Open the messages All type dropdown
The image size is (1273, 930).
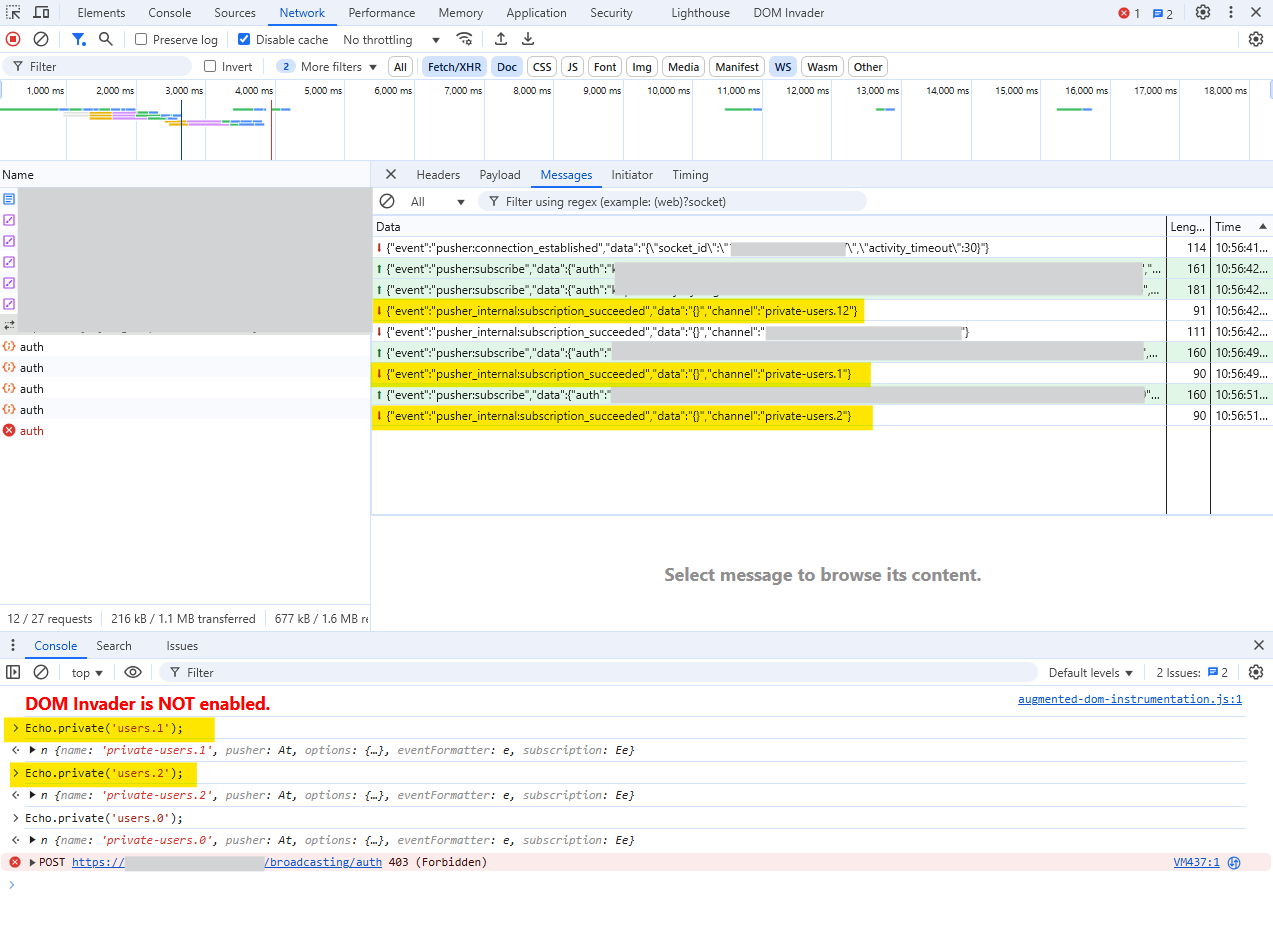click(x=437, y=201)
